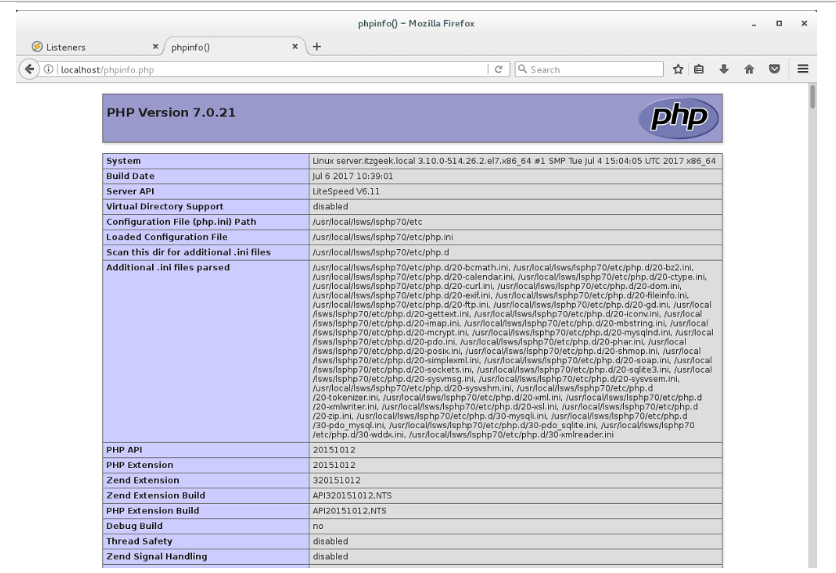836x573 pixels.
Task: Click the 'API320151012,NTS' value
Action: coord(352,496)
